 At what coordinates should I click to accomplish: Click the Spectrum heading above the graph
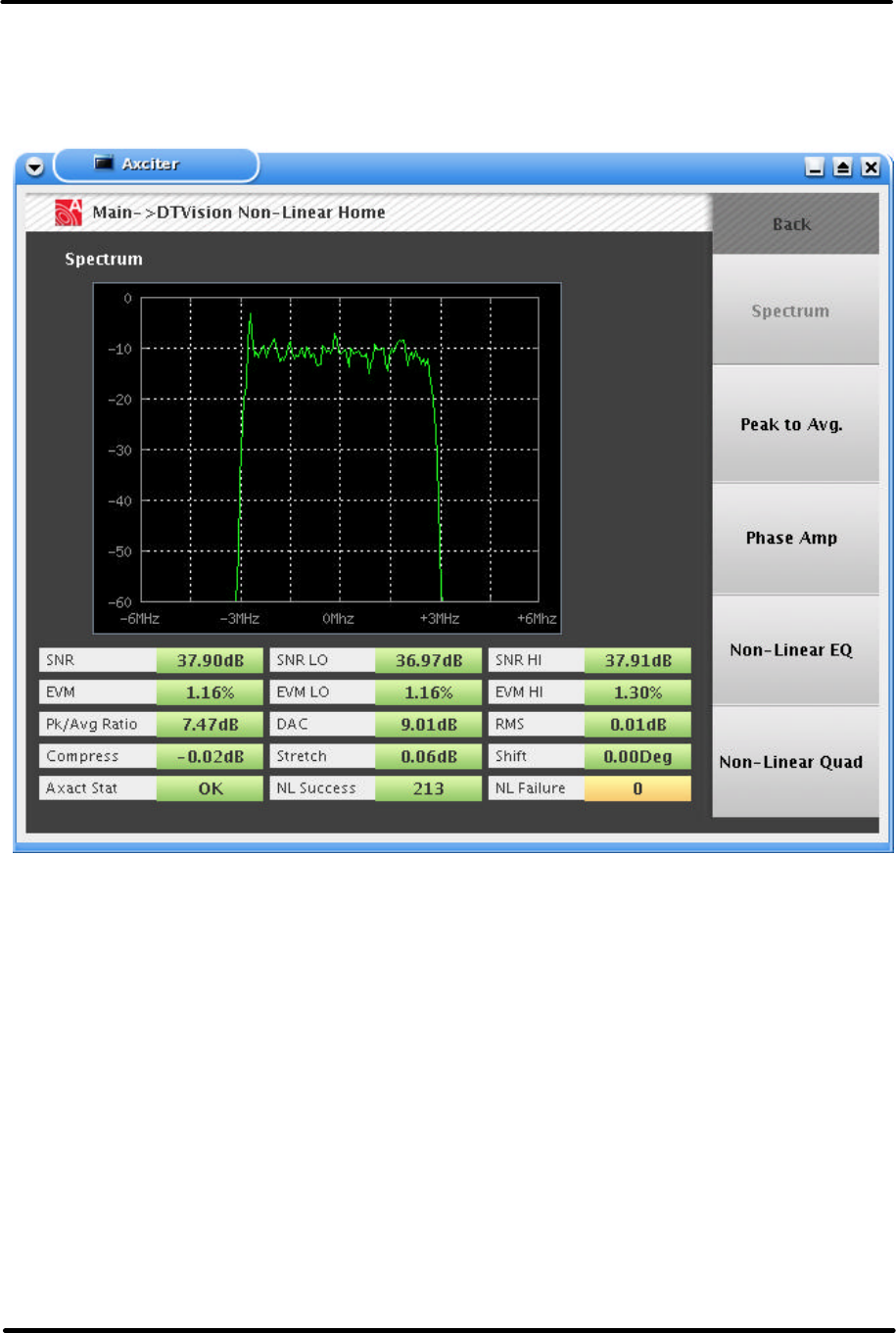[104, 260]
